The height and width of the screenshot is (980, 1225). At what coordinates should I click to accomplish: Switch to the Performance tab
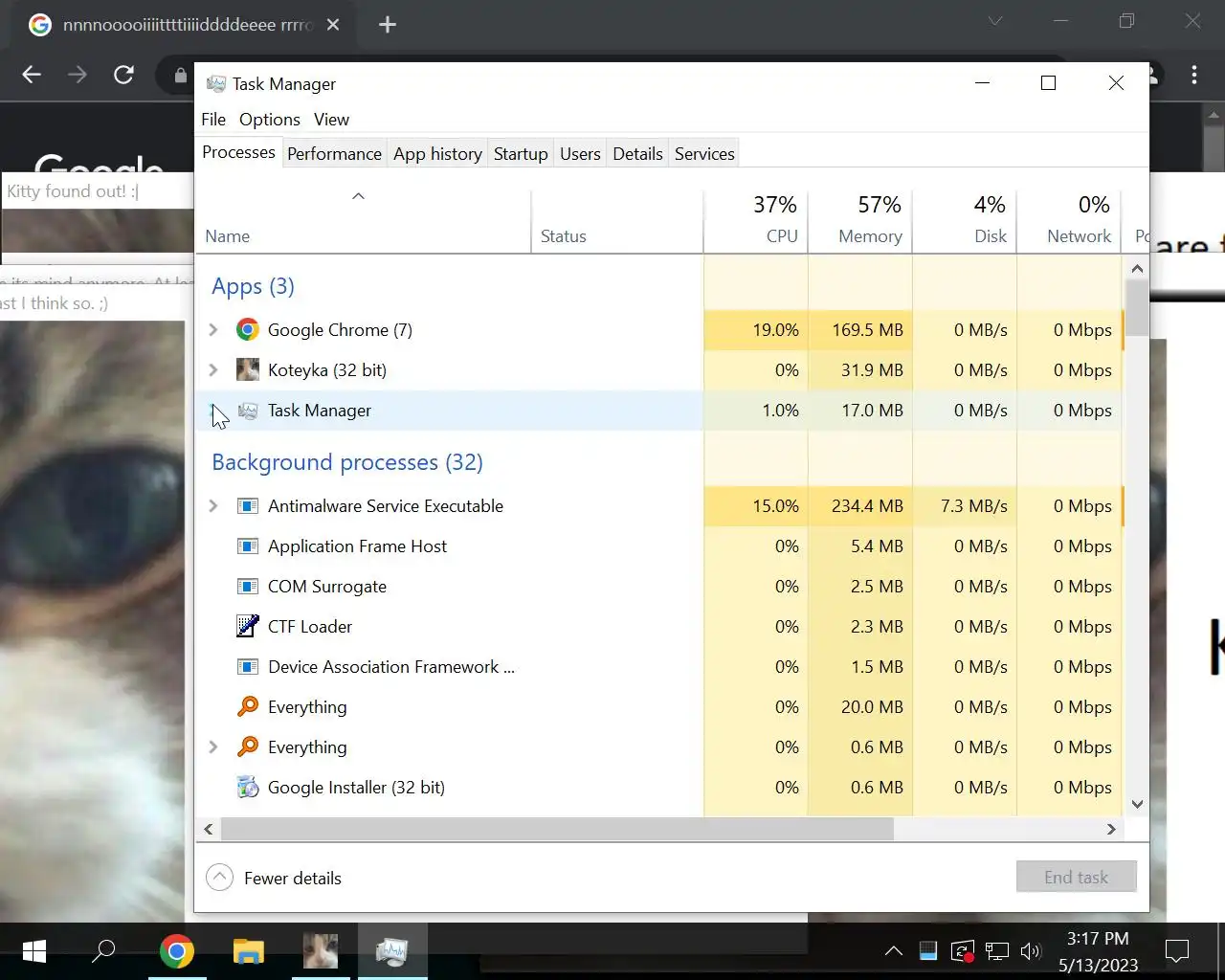tap(334, 154)
